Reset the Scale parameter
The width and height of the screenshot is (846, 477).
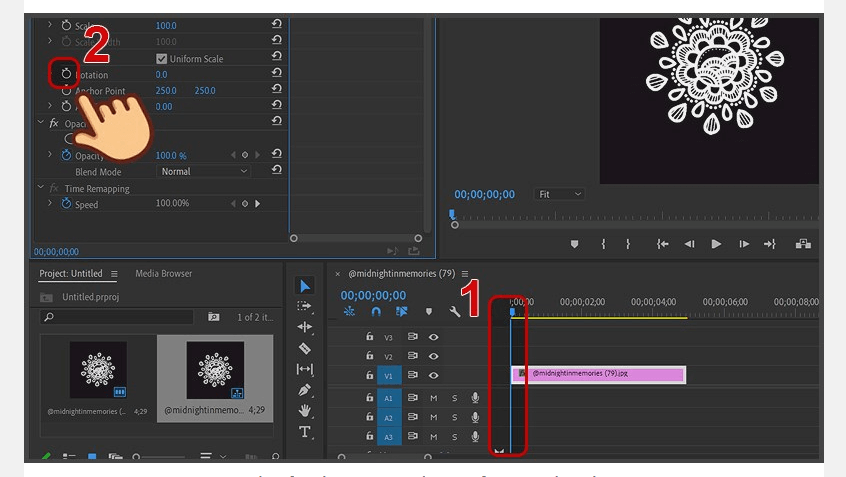pyautogui.click(x=277, y=24)
